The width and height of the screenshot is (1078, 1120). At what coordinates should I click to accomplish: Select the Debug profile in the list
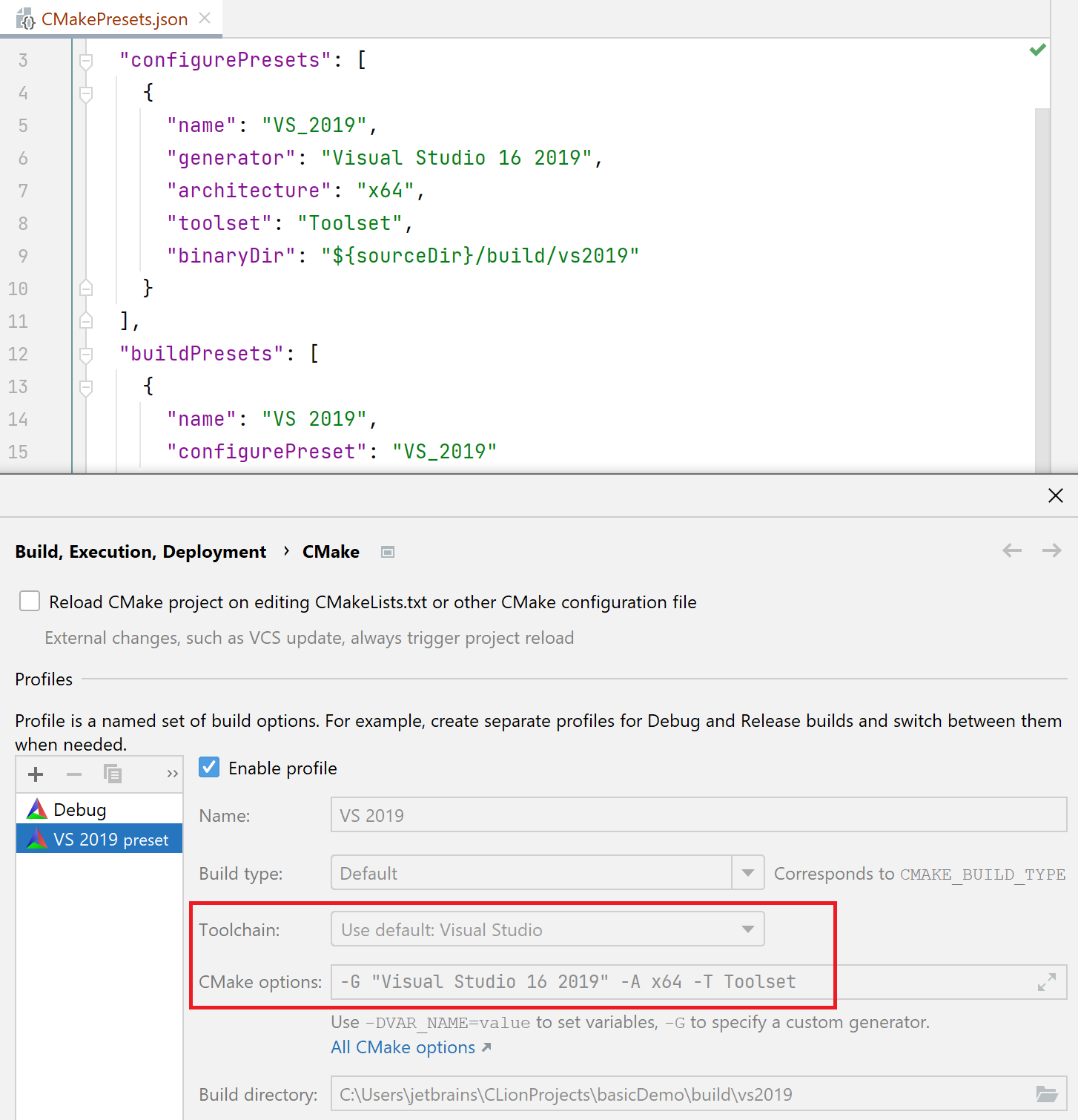click(x=76, y=808)
